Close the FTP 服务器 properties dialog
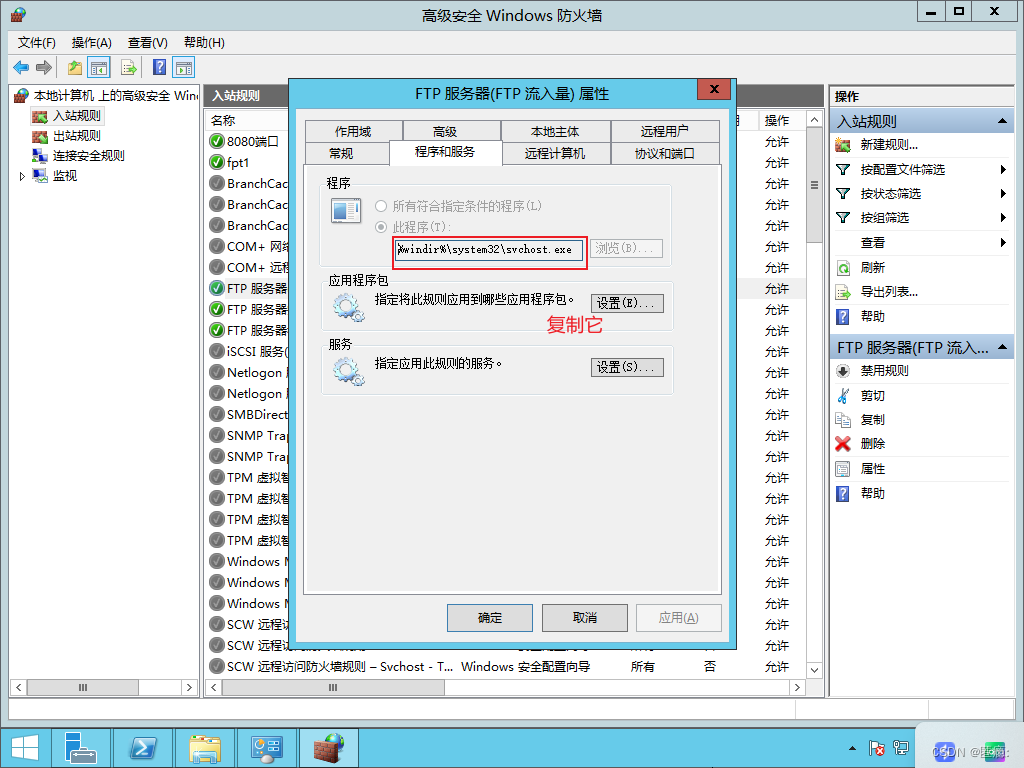The height and width of the screenshot is (768, 1024). (714, 89)
